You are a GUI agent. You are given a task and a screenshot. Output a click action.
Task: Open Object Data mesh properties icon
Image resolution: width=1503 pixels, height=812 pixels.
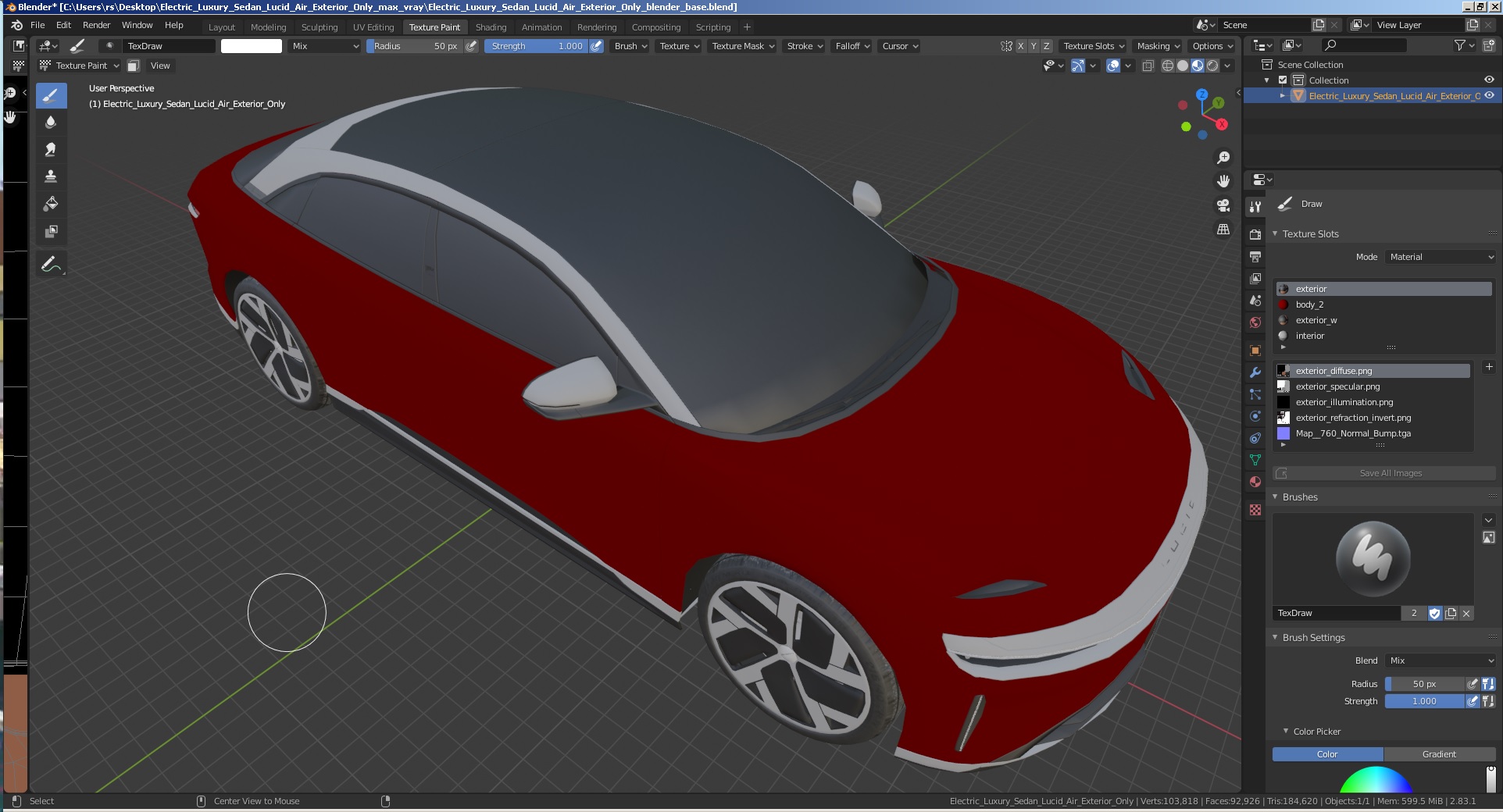(1255, 460)
